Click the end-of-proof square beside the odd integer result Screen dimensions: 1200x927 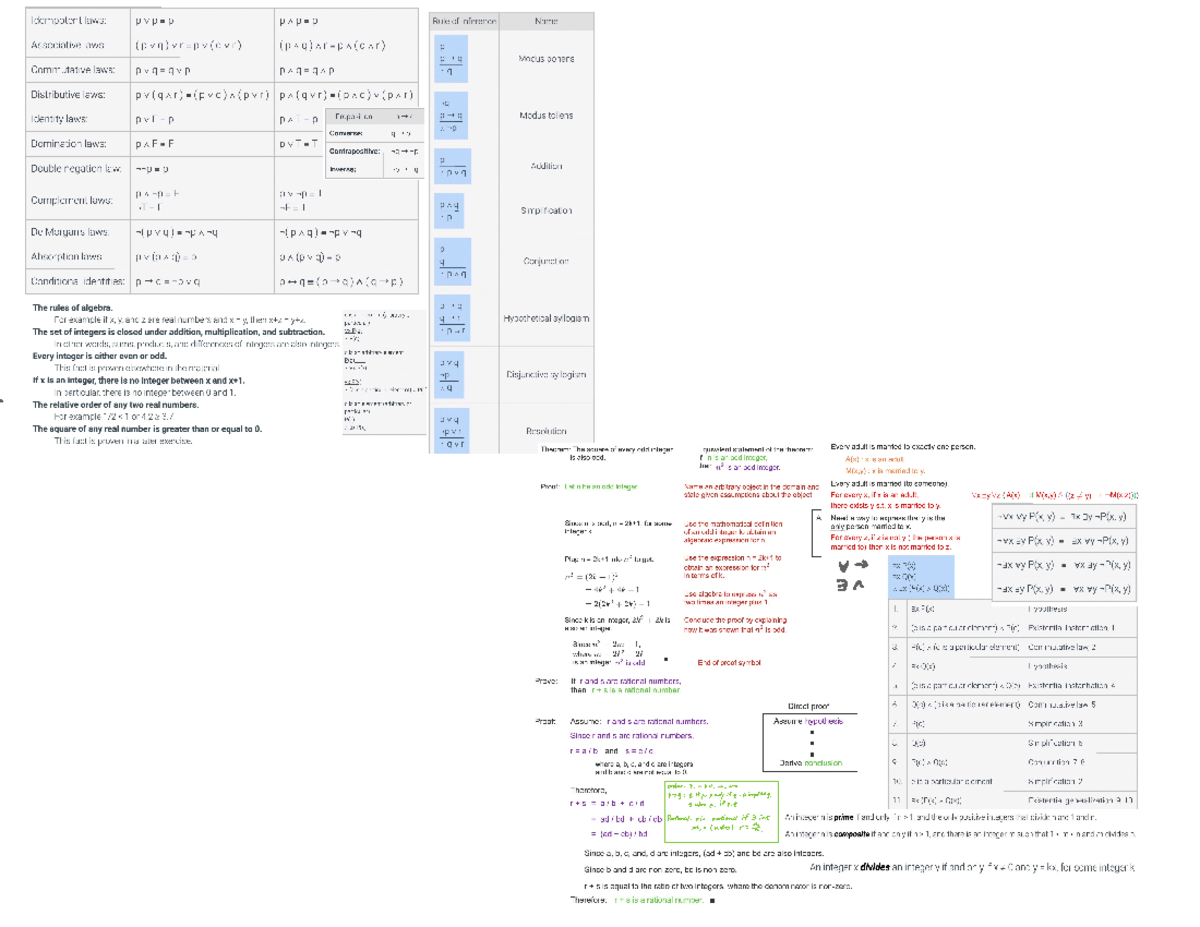[666, 660]
